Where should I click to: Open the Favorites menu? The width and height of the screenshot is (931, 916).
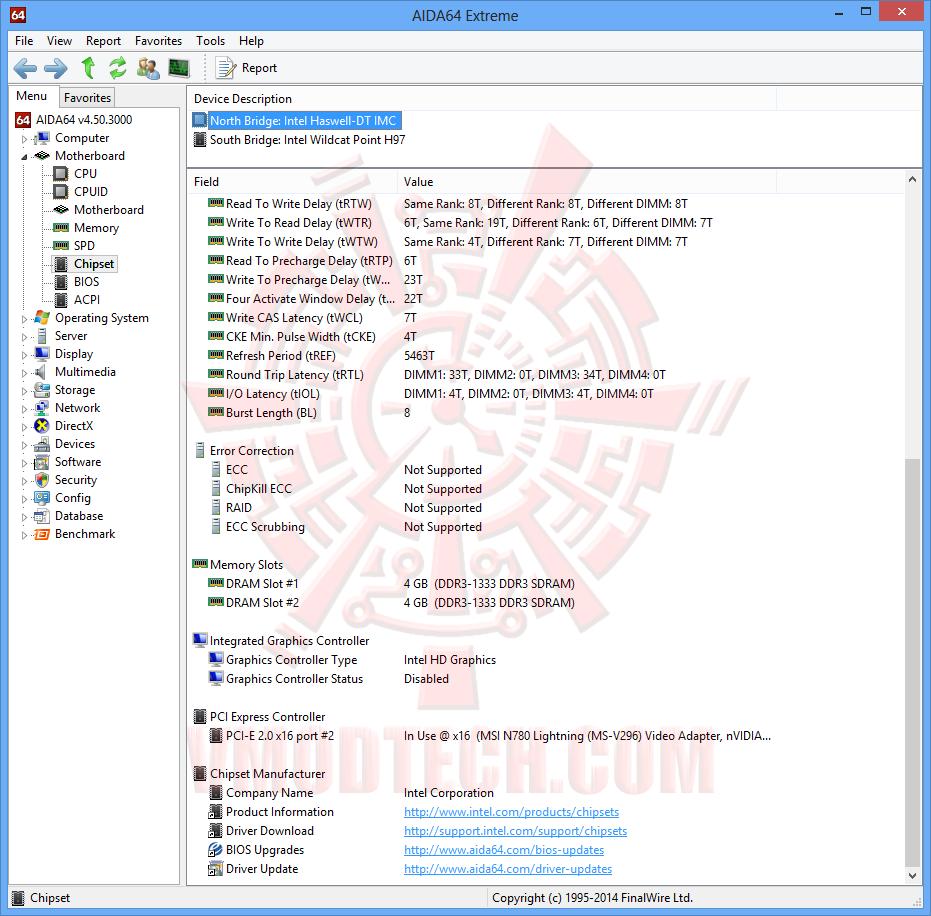(x=159, y=41)
